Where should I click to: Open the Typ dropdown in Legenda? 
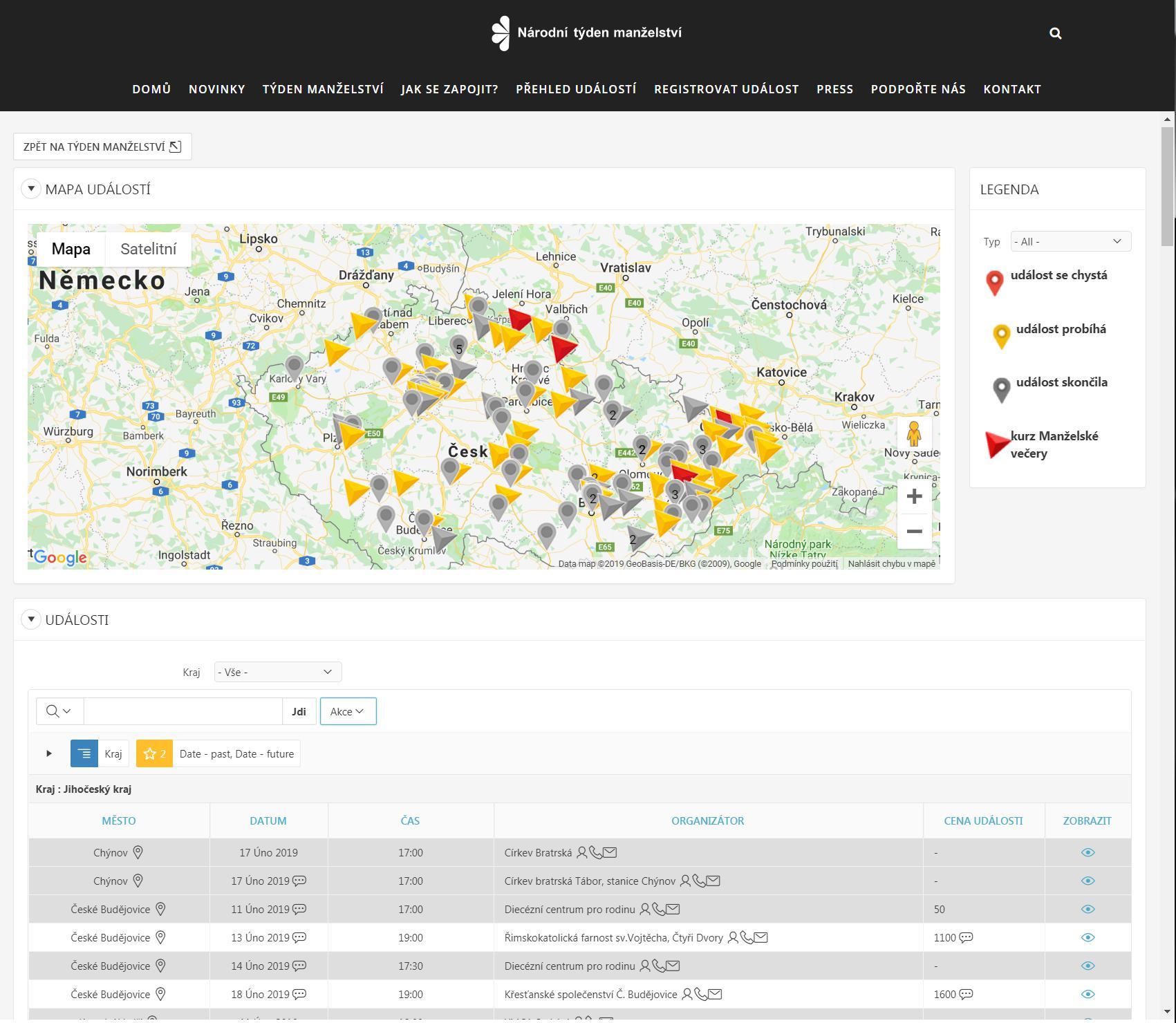coord(1070,241)
